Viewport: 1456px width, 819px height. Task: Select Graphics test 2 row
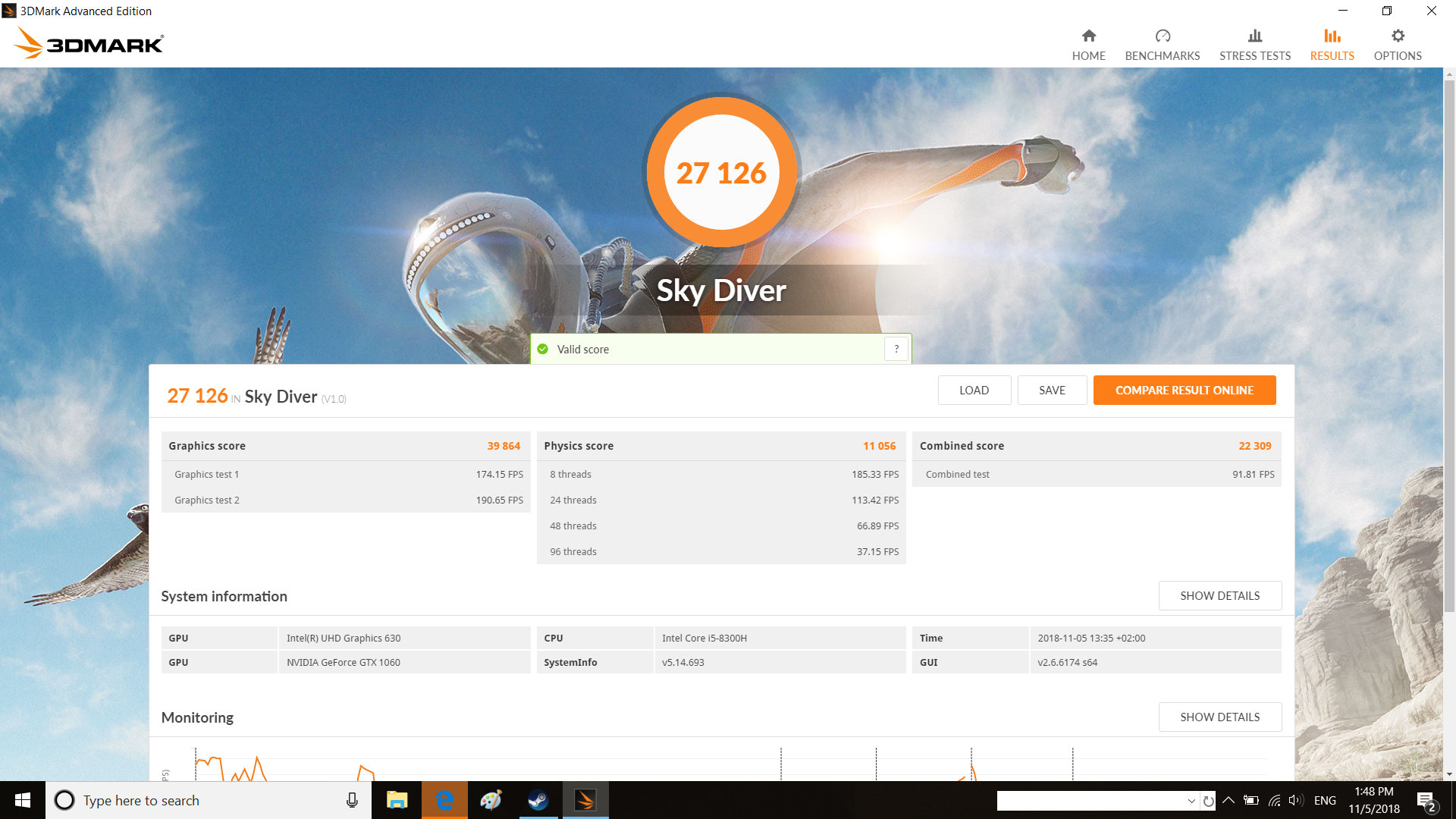(x=346, y=500)
